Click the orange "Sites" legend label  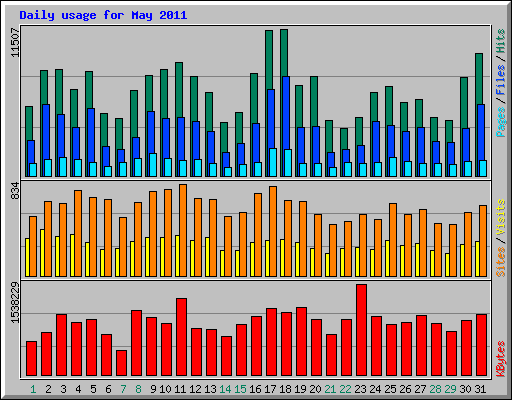(501, 262)
